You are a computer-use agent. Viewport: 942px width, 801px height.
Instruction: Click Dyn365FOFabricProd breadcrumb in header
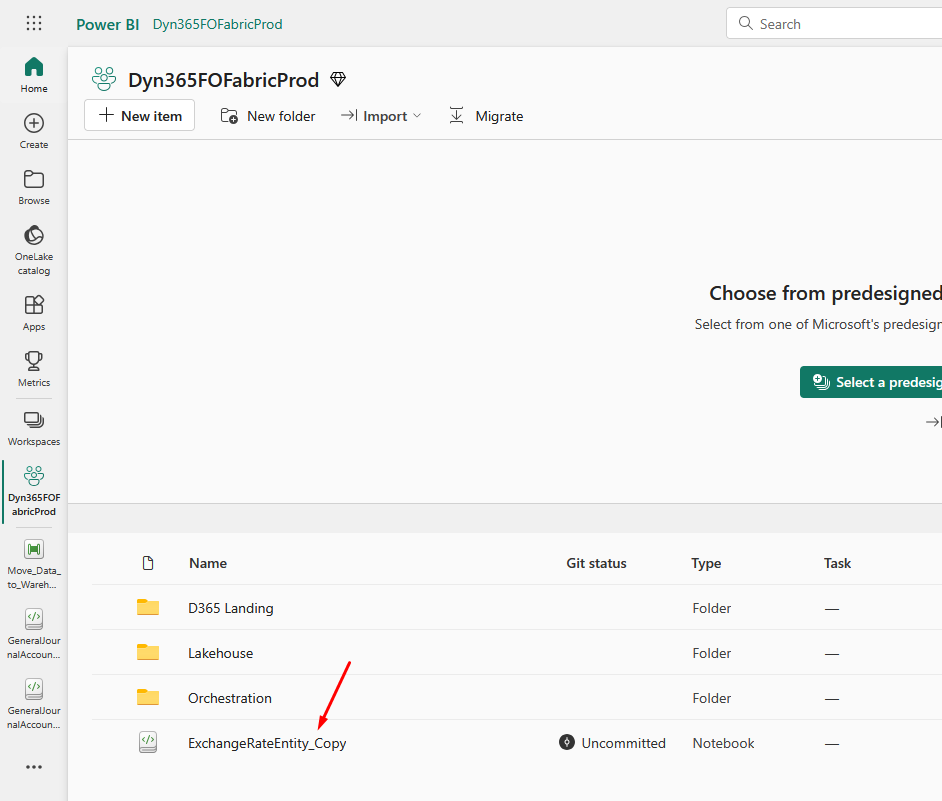click(x=217, y=24)
